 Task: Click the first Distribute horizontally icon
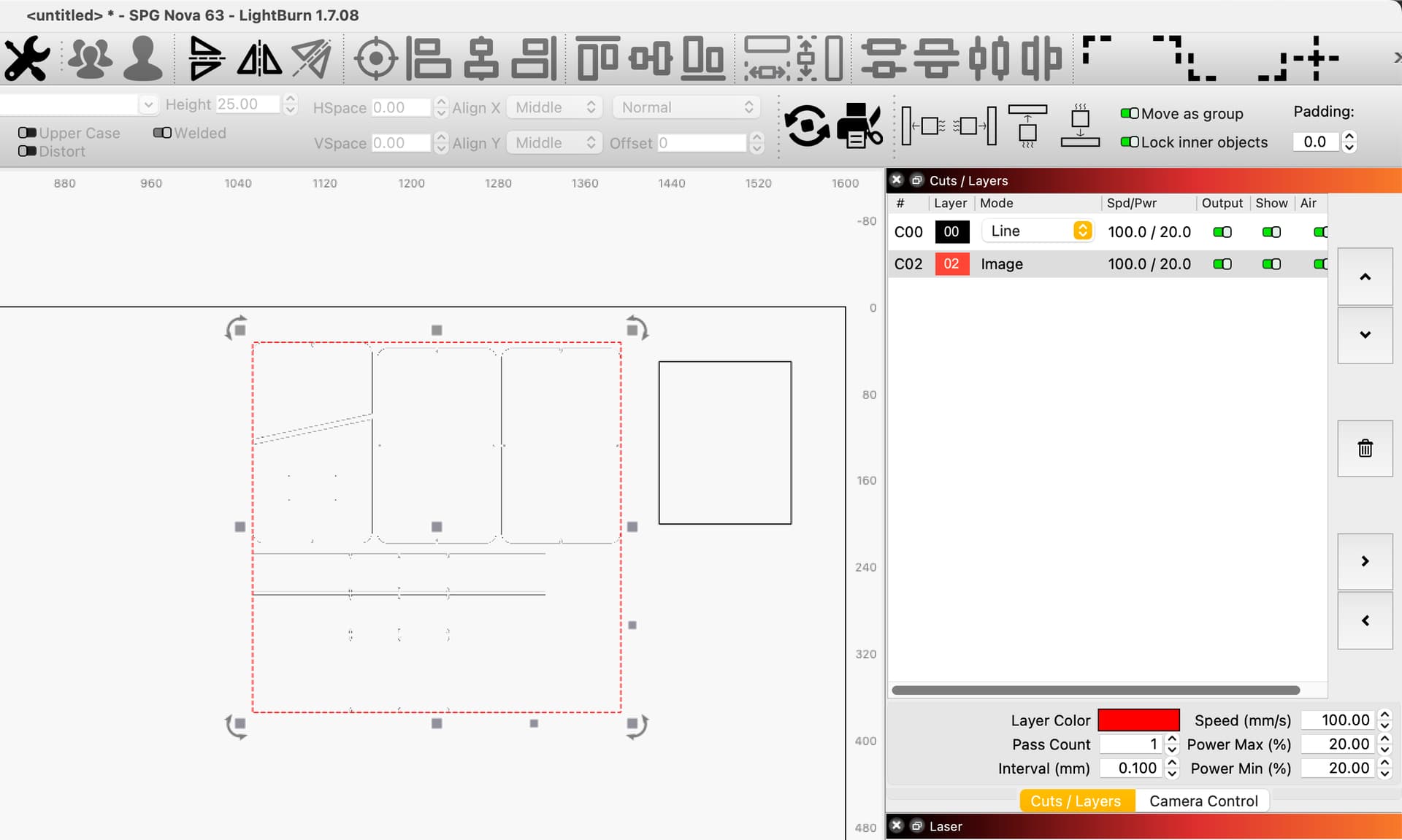(x=989, y=58)
